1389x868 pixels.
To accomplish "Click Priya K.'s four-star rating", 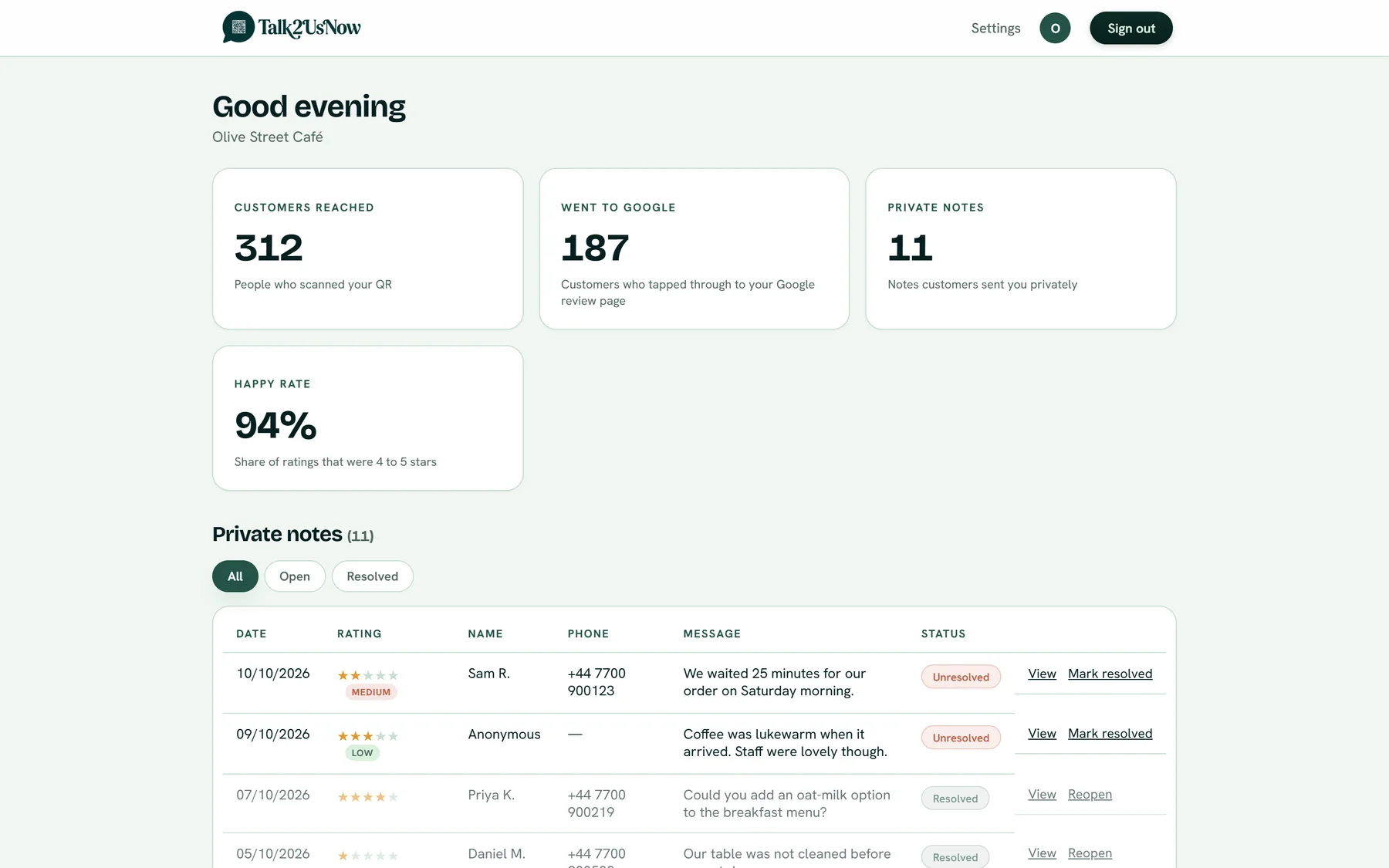I will click(x=368, y=797).
